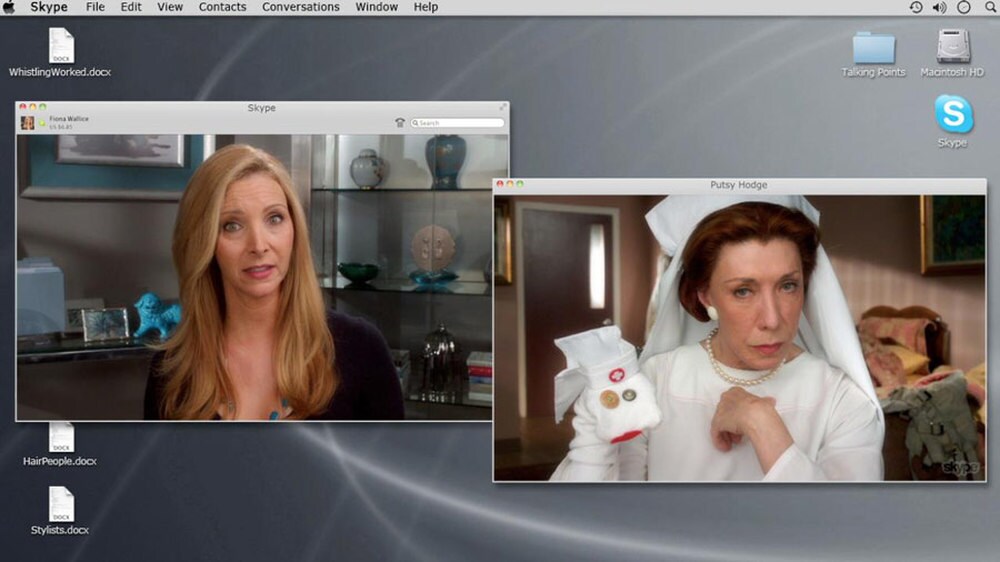Open the Conversations menu
The image size is (1000, 562).
point(300,7)
